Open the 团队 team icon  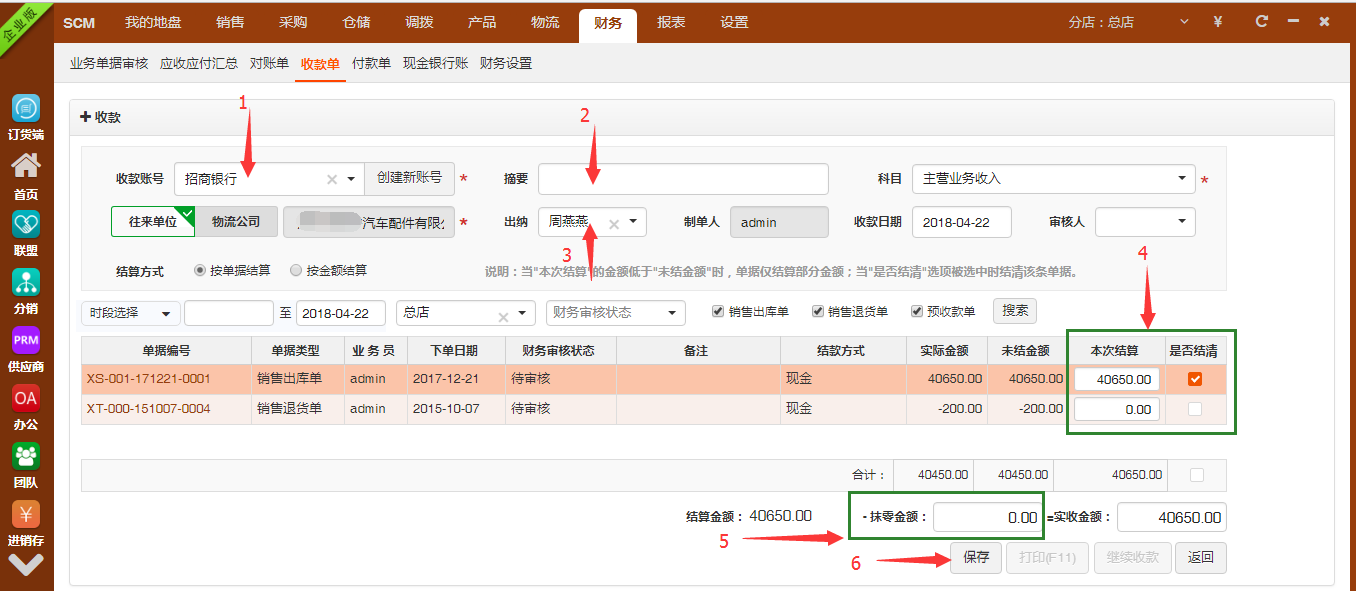pos(26,456)
